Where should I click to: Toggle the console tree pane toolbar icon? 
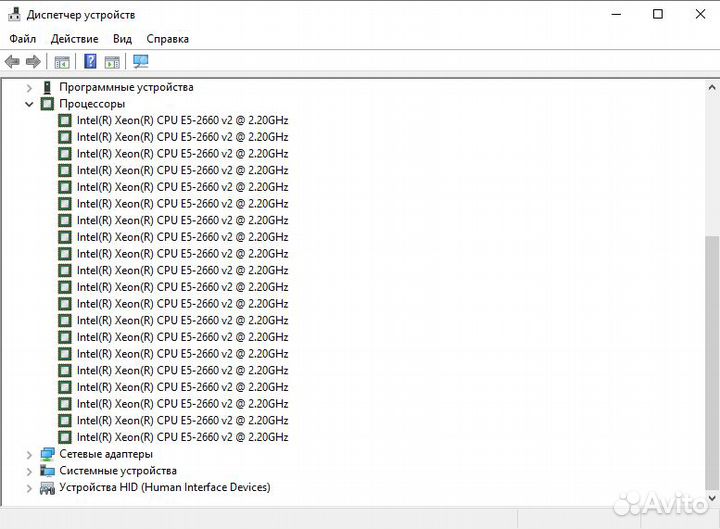pos(62,62)
